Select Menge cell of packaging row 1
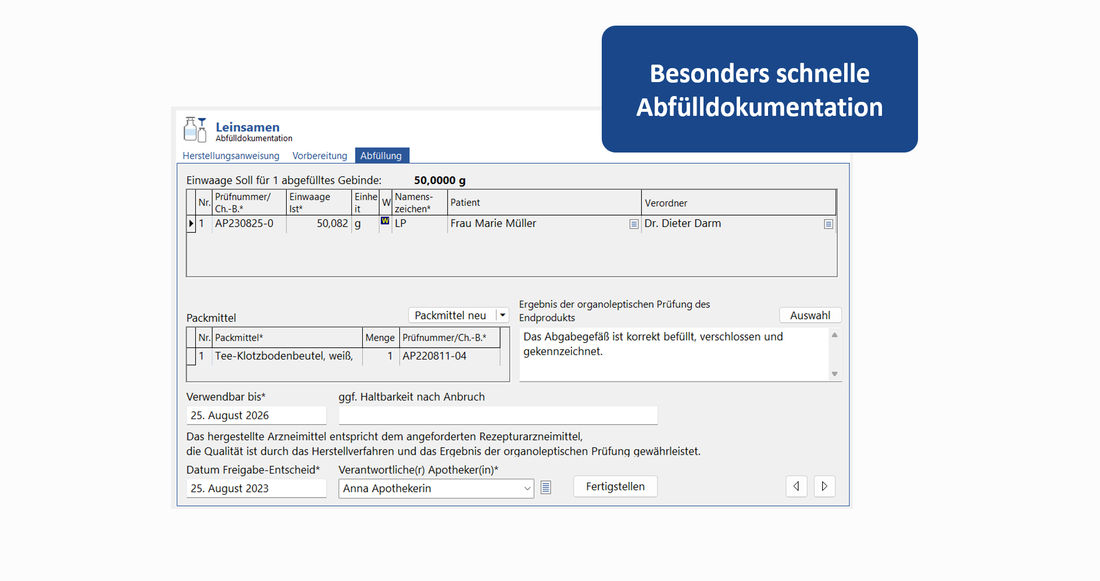 point(380,356)
